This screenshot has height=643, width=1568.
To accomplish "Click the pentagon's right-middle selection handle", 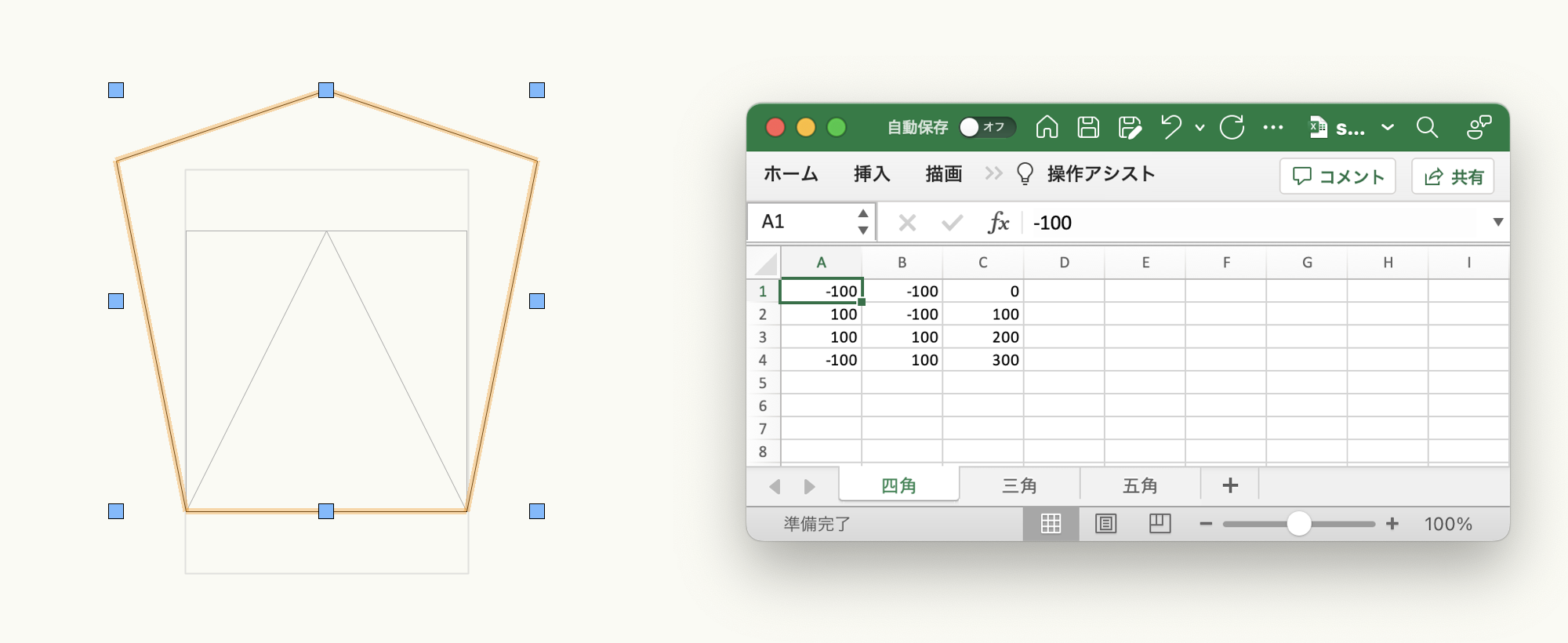I will [x=537, y=301].
